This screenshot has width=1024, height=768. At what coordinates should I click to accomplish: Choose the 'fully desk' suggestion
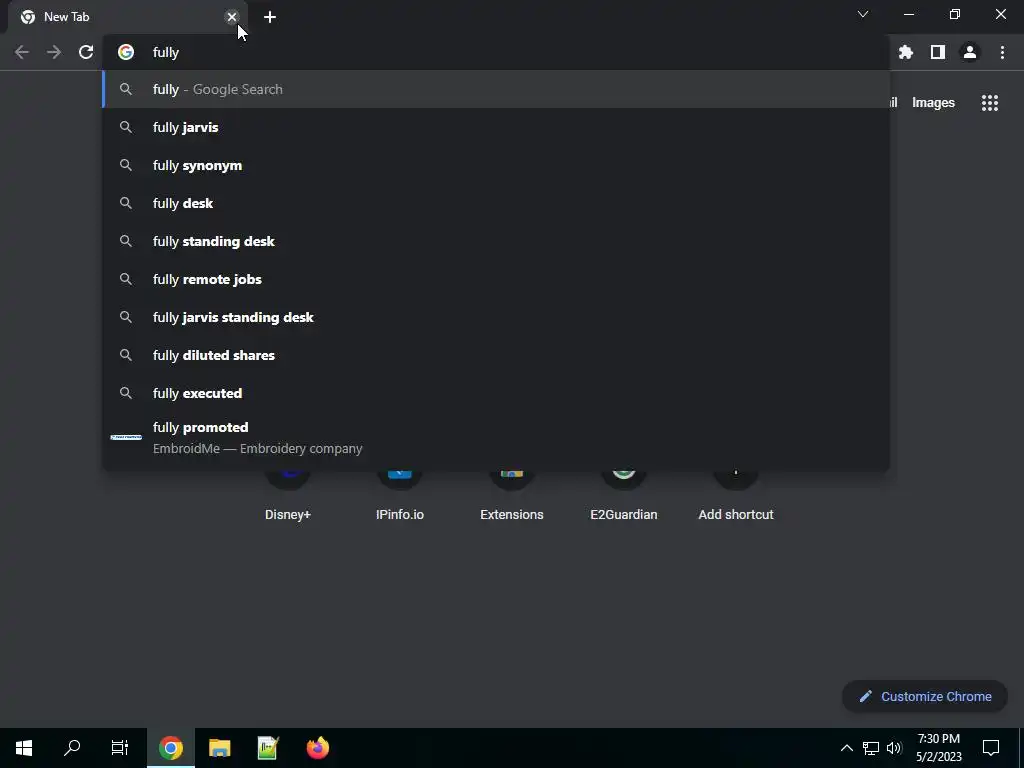(496, 203)
